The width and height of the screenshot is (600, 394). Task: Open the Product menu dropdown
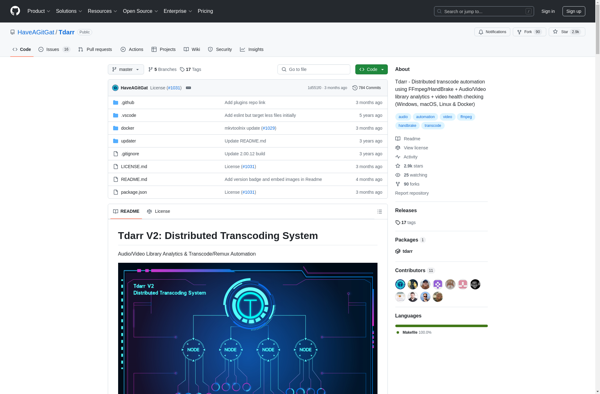[x=39, y=11]
